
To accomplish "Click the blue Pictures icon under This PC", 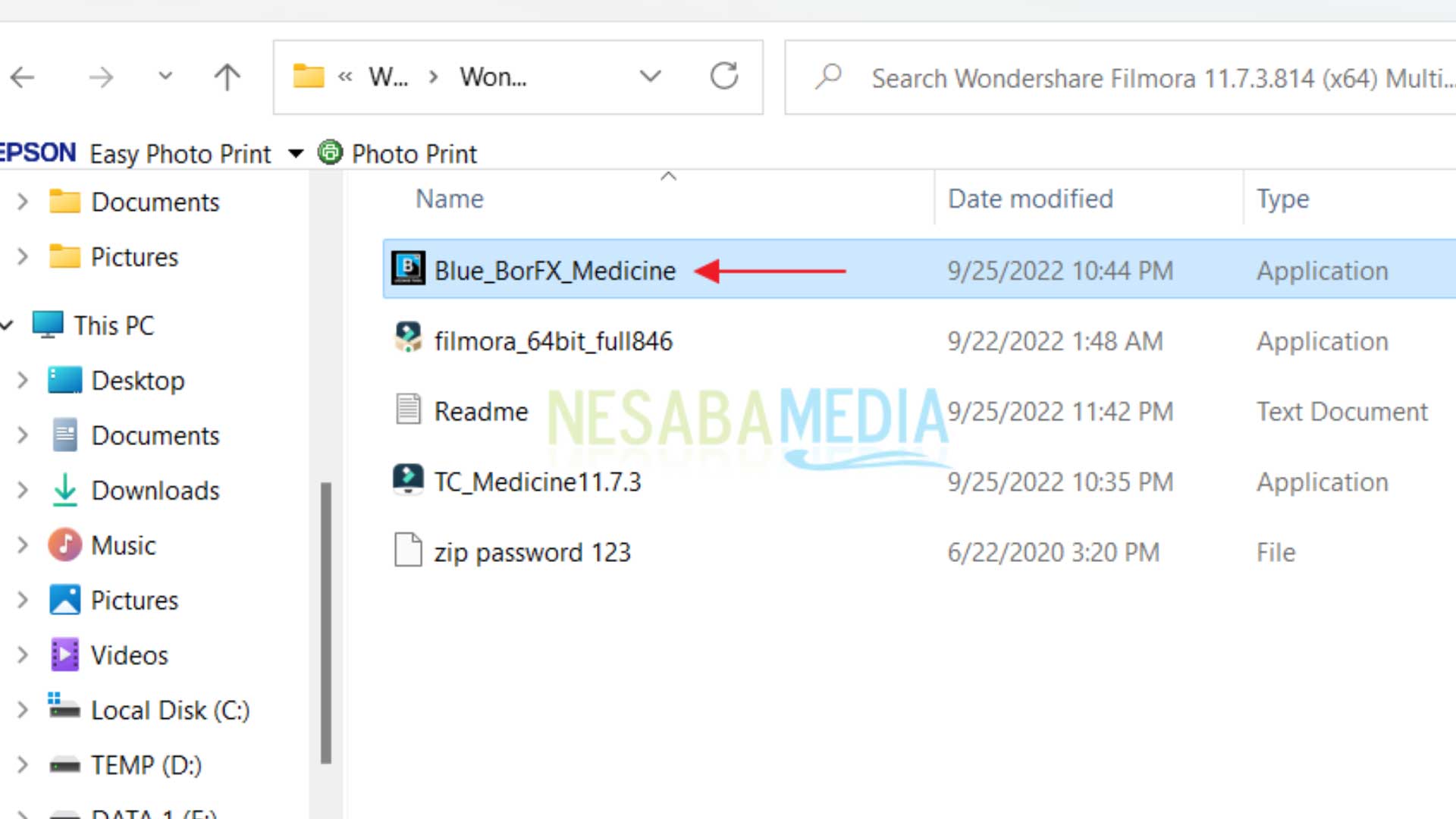I will [x=64, y=600].
